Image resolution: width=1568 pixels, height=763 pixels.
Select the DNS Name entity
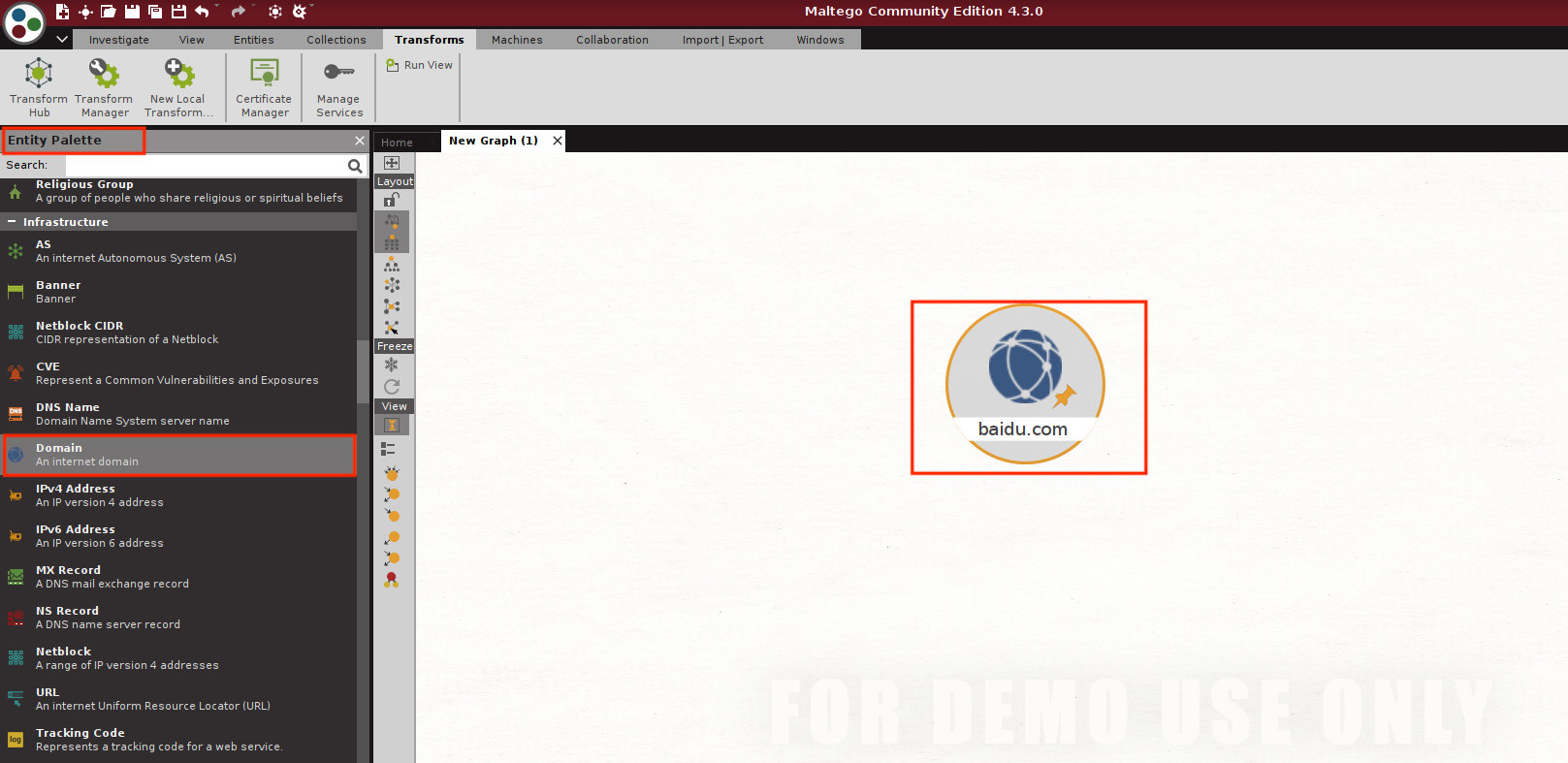[178, 414]
